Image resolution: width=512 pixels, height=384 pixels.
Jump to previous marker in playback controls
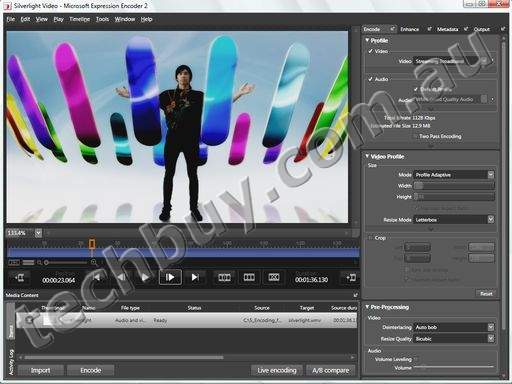[x=97, y=277]
